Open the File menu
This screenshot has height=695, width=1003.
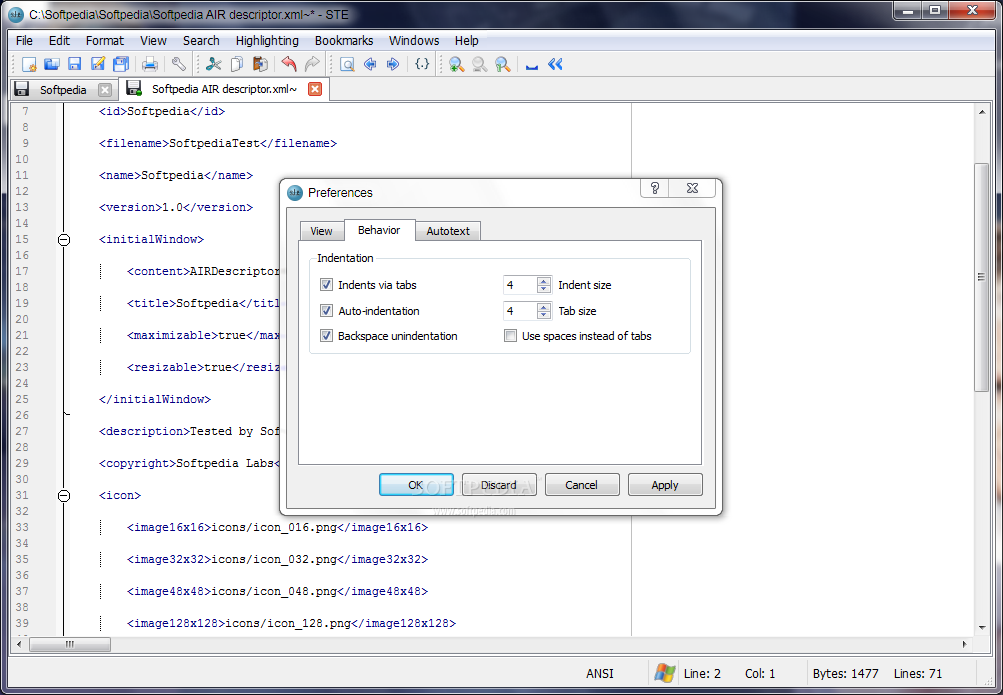(x=24, y=40)
